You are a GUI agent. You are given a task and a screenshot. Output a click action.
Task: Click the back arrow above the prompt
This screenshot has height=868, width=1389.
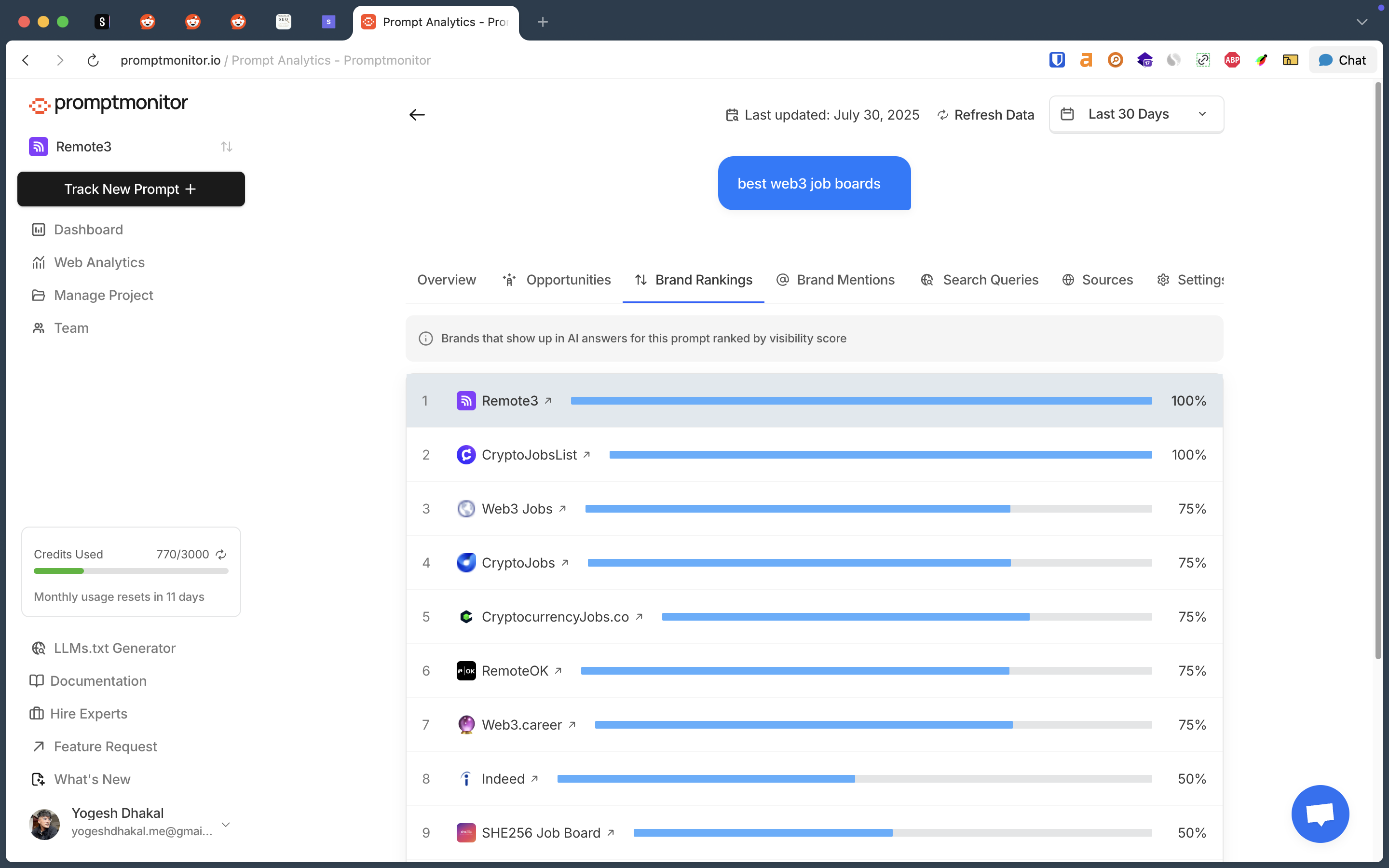pyautogui.click(x=417, y=115)
